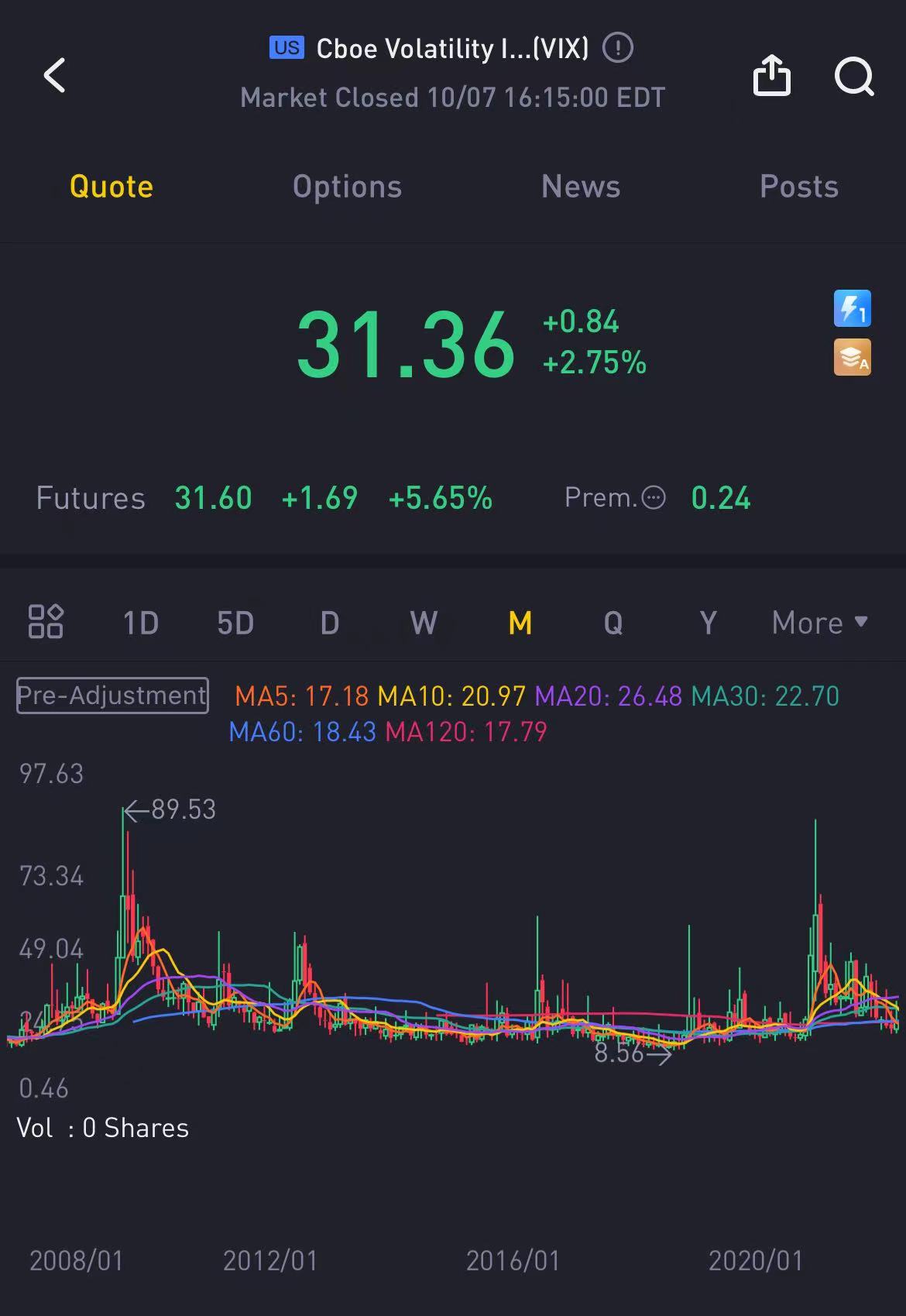Tap the Pre-Adjustment button

pyautogui.click(x=112, y=695)
